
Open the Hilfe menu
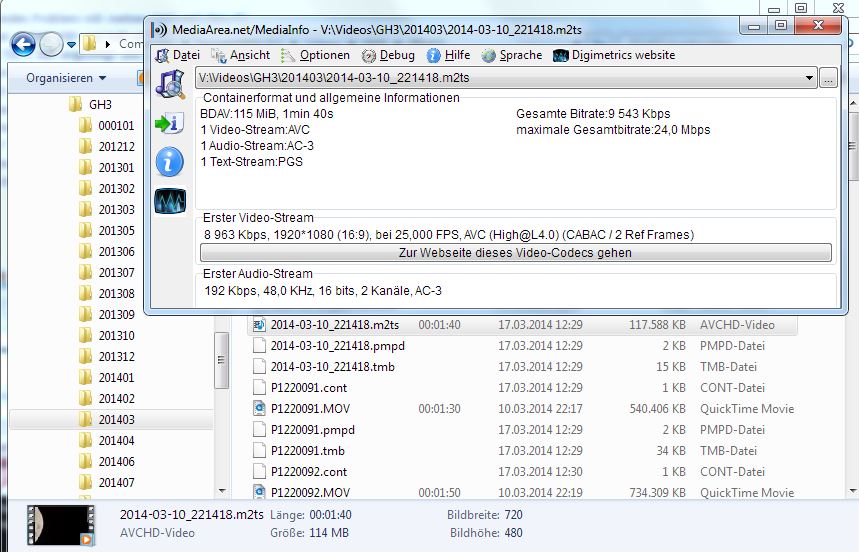448,55
